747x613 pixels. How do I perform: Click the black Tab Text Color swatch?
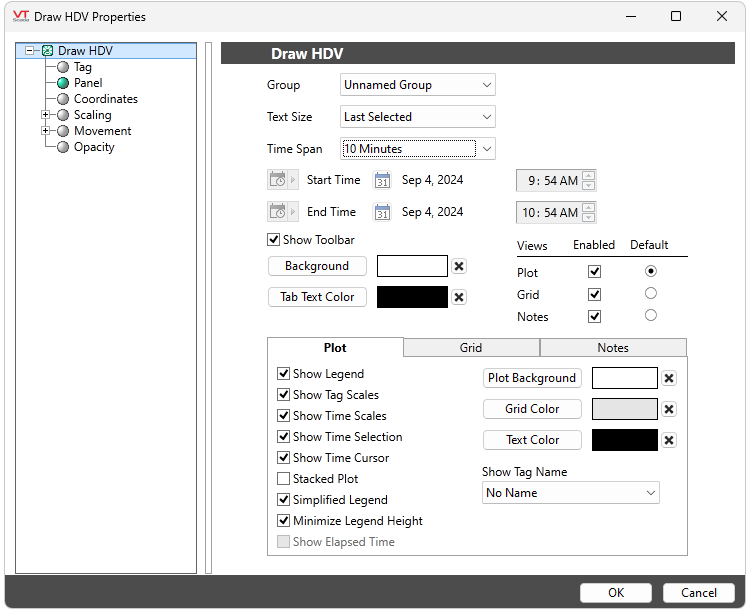coord(413,297)
